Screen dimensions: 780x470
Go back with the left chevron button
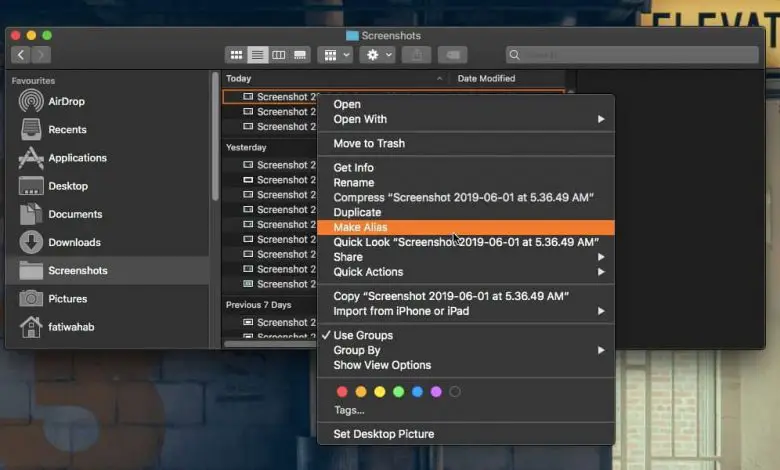pyautogui.click(x=21, y=55)
